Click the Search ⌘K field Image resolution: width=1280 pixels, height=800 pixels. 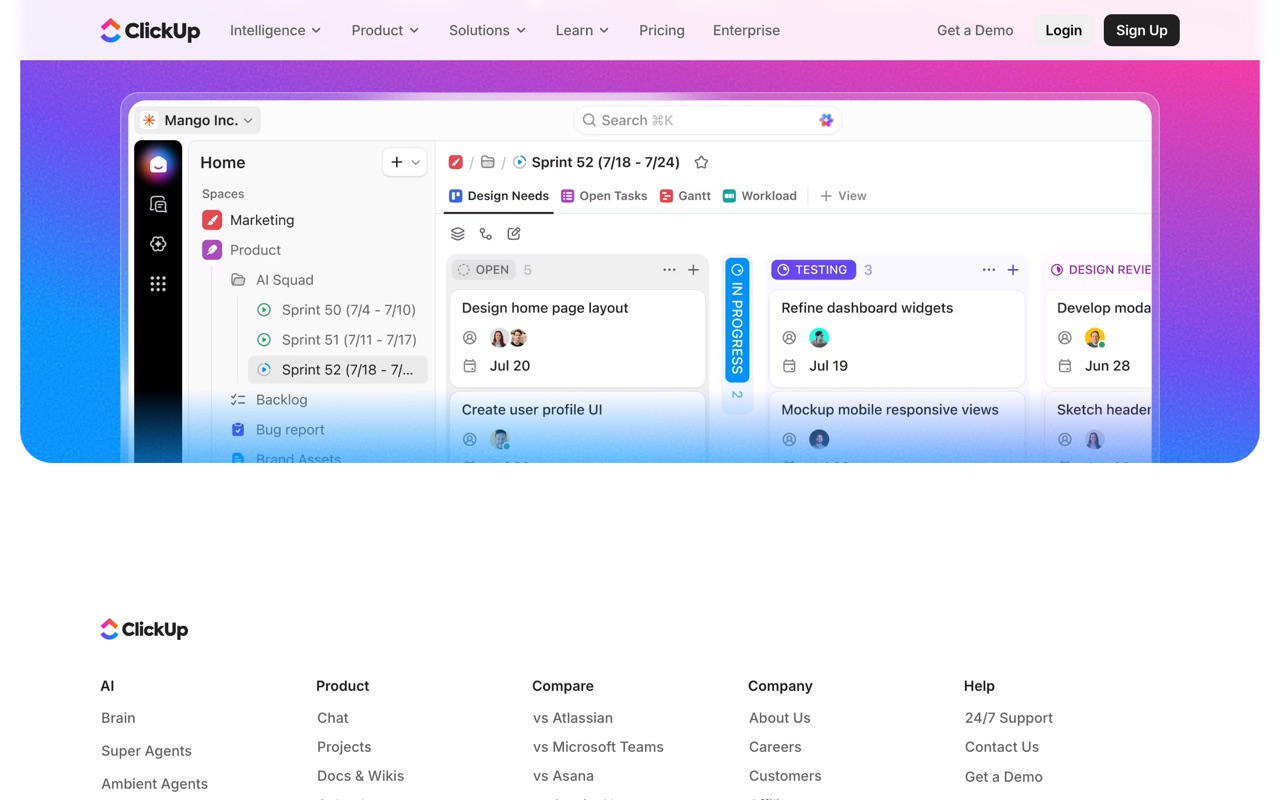pyautogui.click(x=707, y=120)
